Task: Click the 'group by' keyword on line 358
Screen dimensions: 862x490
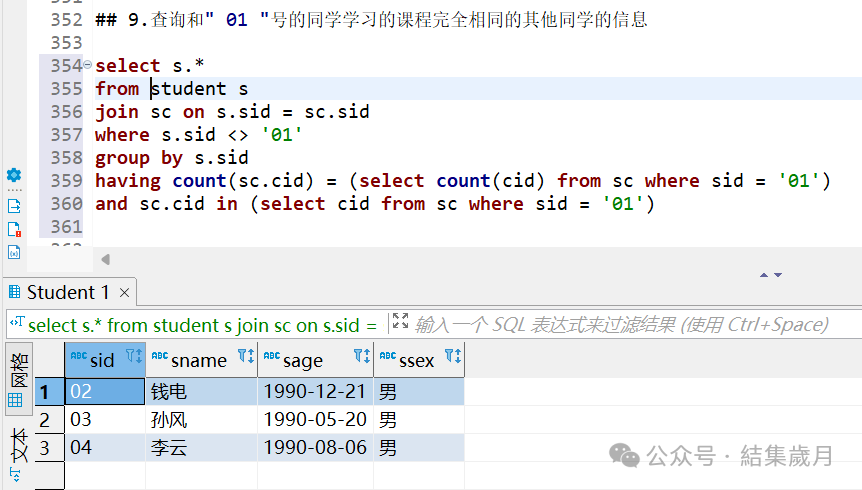Action: click(139, 158)
